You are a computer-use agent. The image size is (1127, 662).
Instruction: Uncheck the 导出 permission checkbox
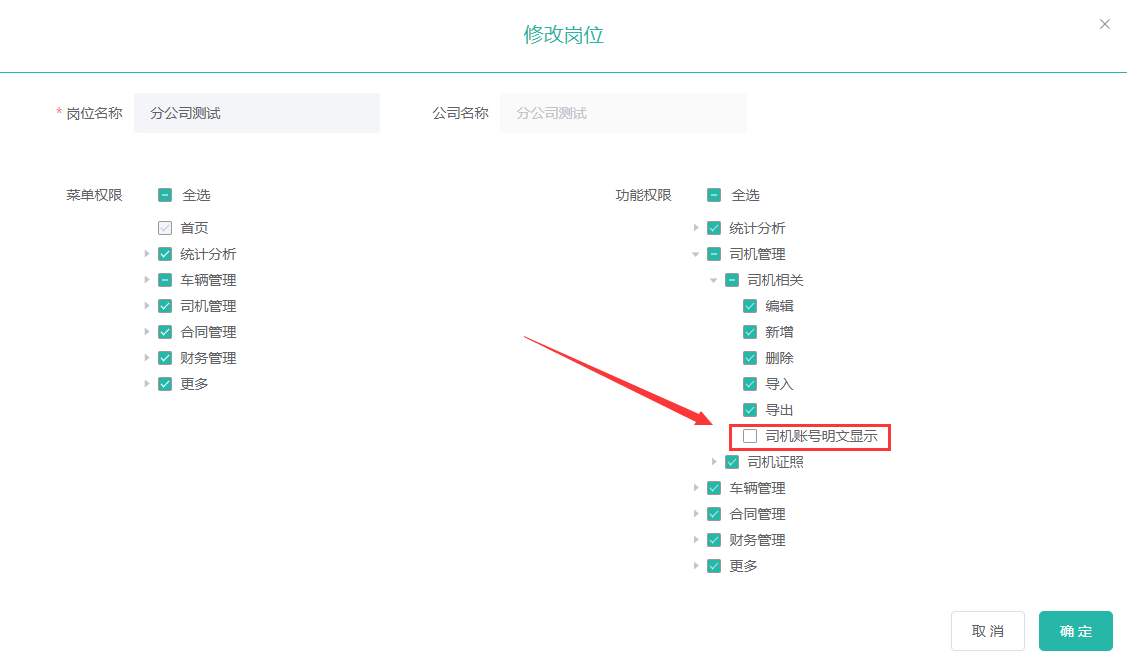click(x=750, y=410)
